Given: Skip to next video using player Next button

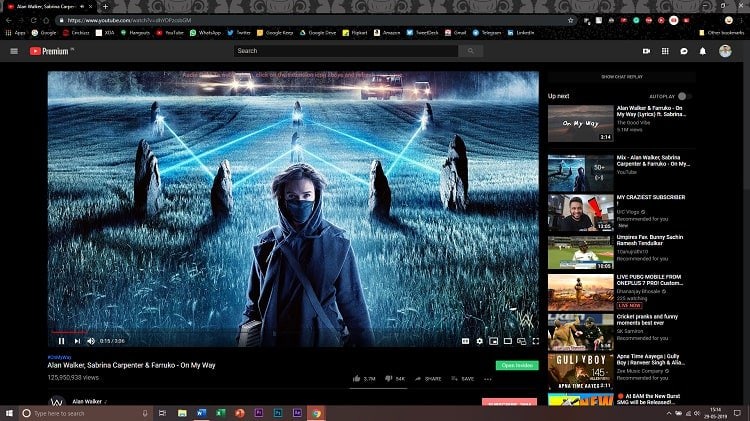Looking at the screenshot, I should point(77,341).
